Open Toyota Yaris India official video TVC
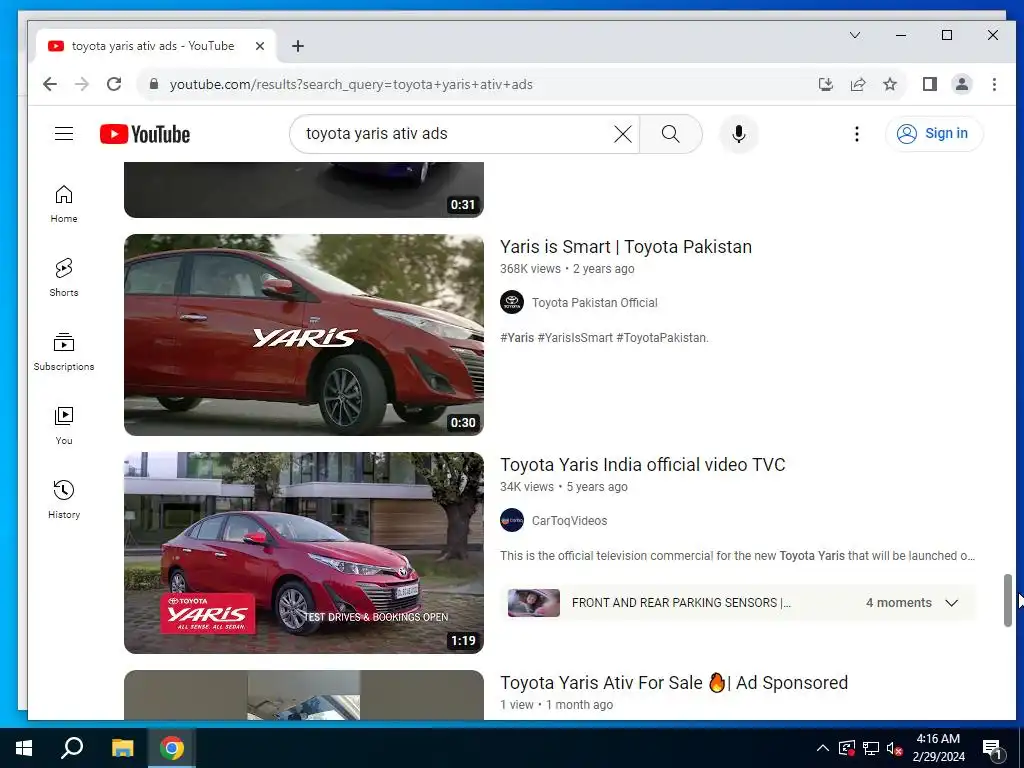Screen dimensions: 1024x768 click(x=643, y=465)
